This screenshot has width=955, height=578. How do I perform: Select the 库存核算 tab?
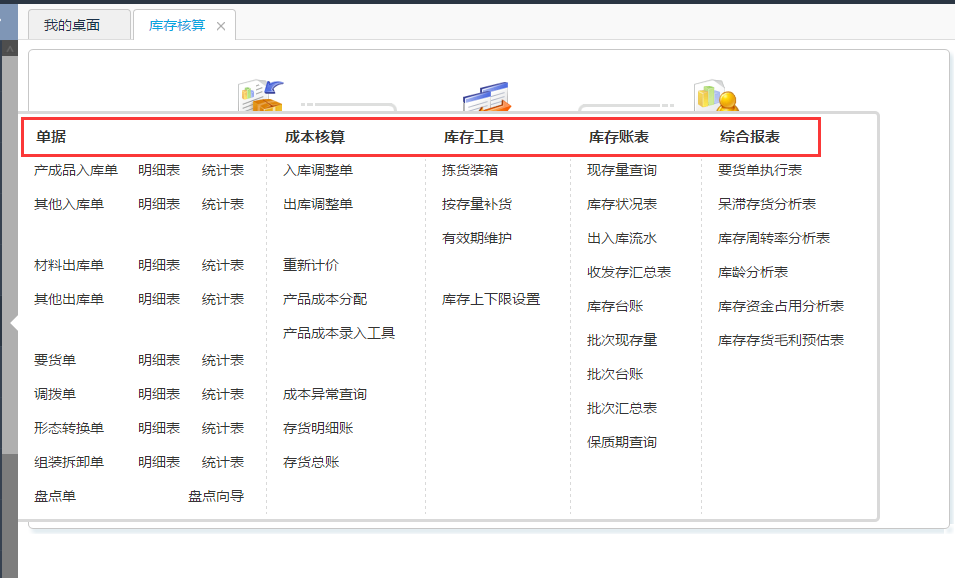[177, 25]
